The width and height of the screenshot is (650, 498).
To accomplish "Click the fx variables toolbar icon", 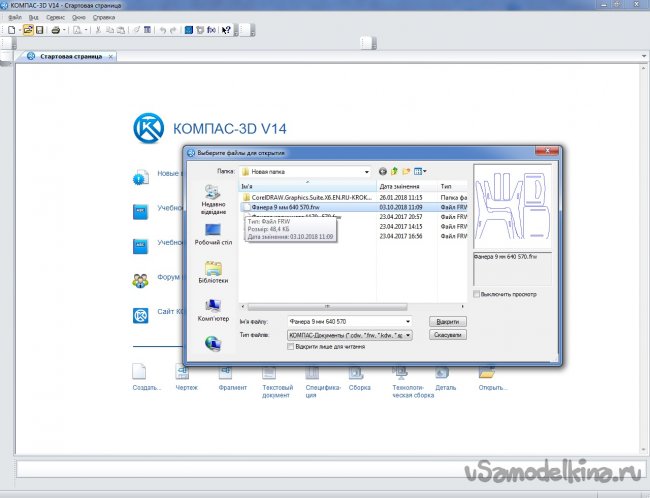I will click(213, 30).
